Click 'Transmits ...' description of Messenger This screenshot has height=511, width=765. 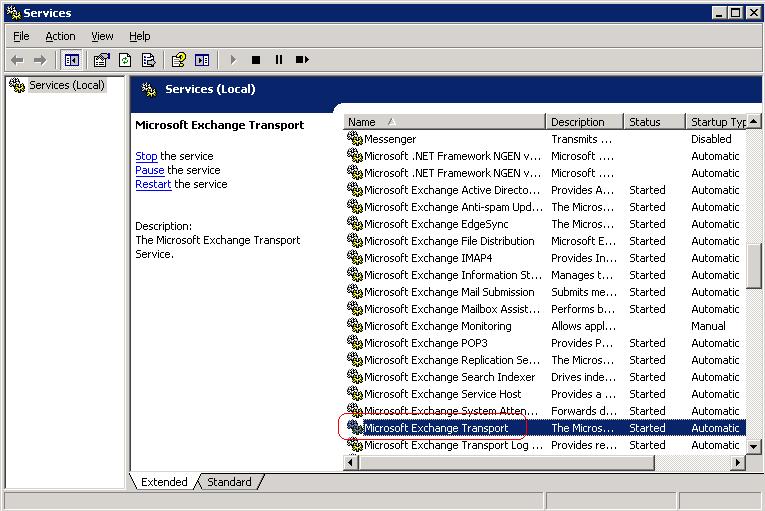click(581, 139)
